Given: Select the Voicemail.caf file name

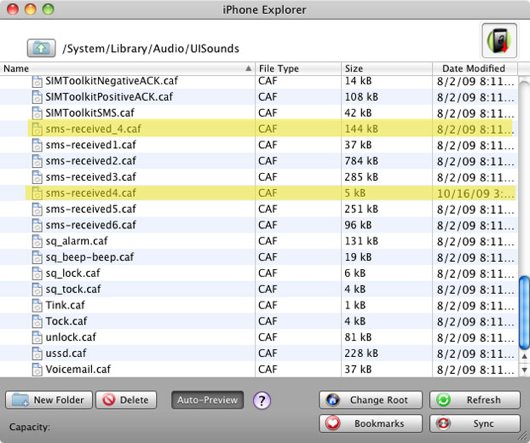Looking at the screenshot, I should [x=78, y=369].
